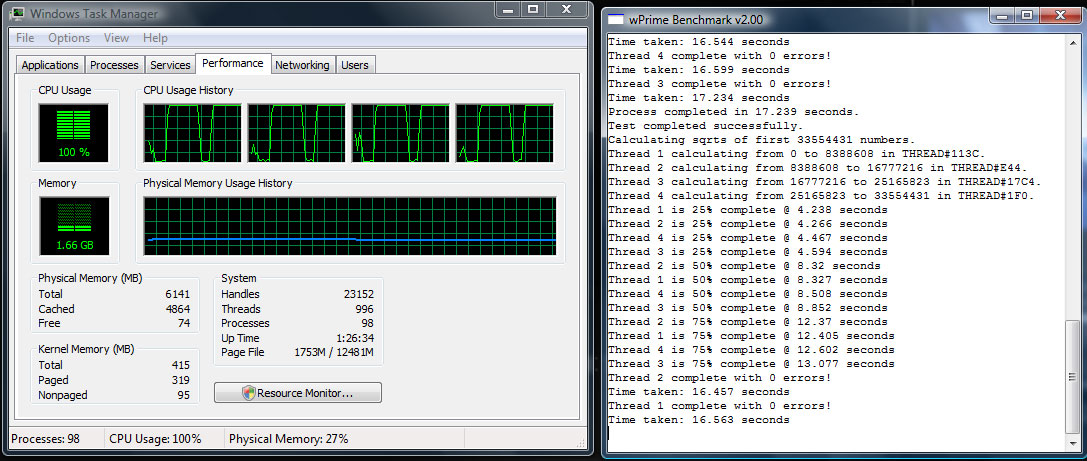
Task: Click the Up Time value 1:26:34
Action: pyautogui.click(x=356, y=338)
